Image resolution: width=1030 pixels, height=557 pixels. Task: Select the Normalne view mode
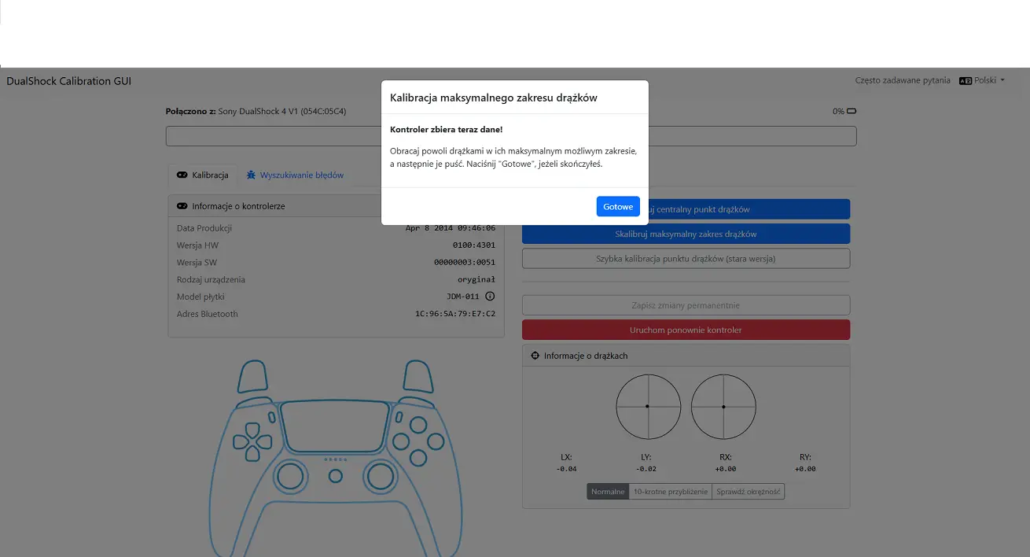pyautogui.click(x=607, y=491)
